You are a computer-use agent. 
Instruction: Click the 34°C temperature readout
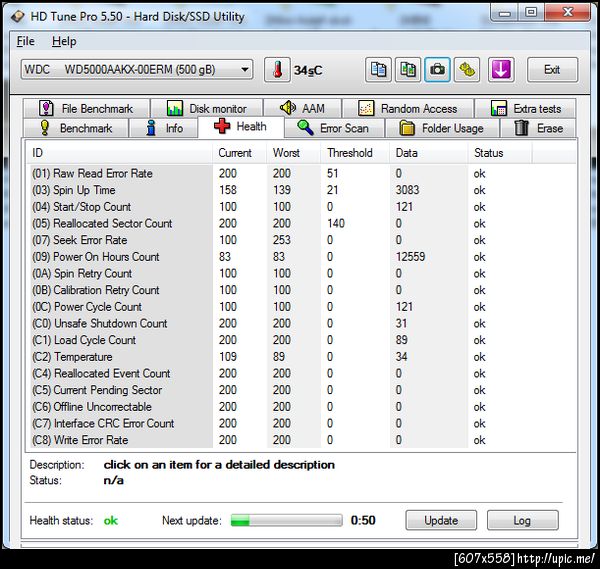(308, 70)
